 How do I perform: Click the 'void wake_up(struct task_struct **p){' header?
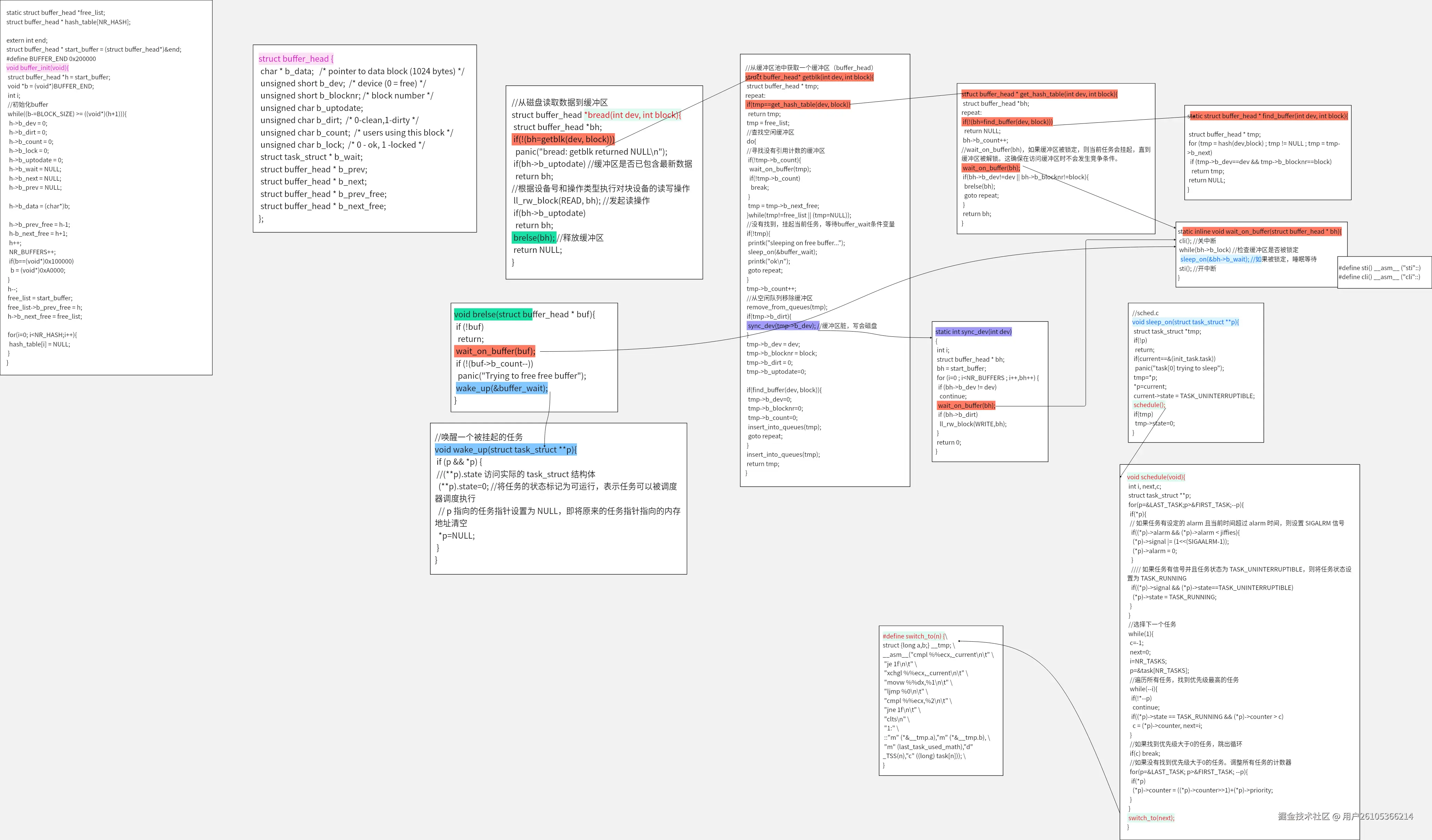point(505,449)
